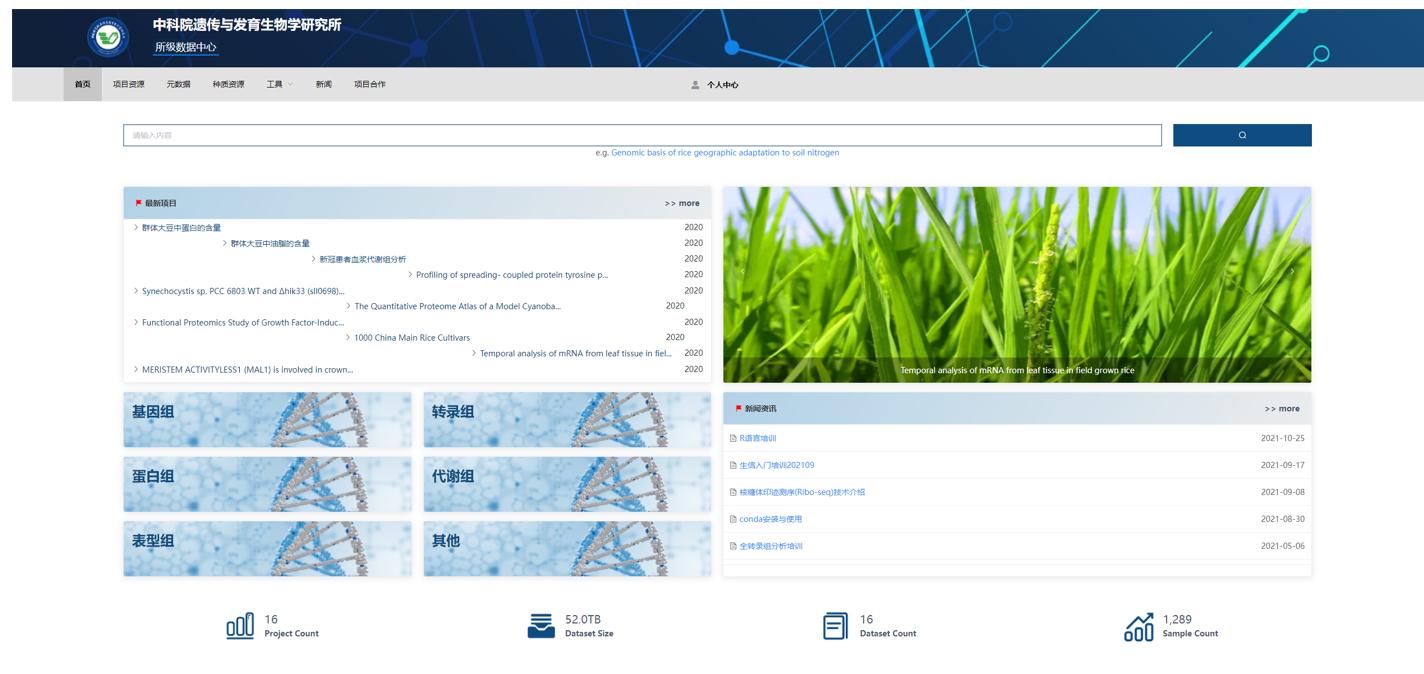Screen dimensions: 1424x674
Task: Click the Dataset Count document icon
Action: 834,626
